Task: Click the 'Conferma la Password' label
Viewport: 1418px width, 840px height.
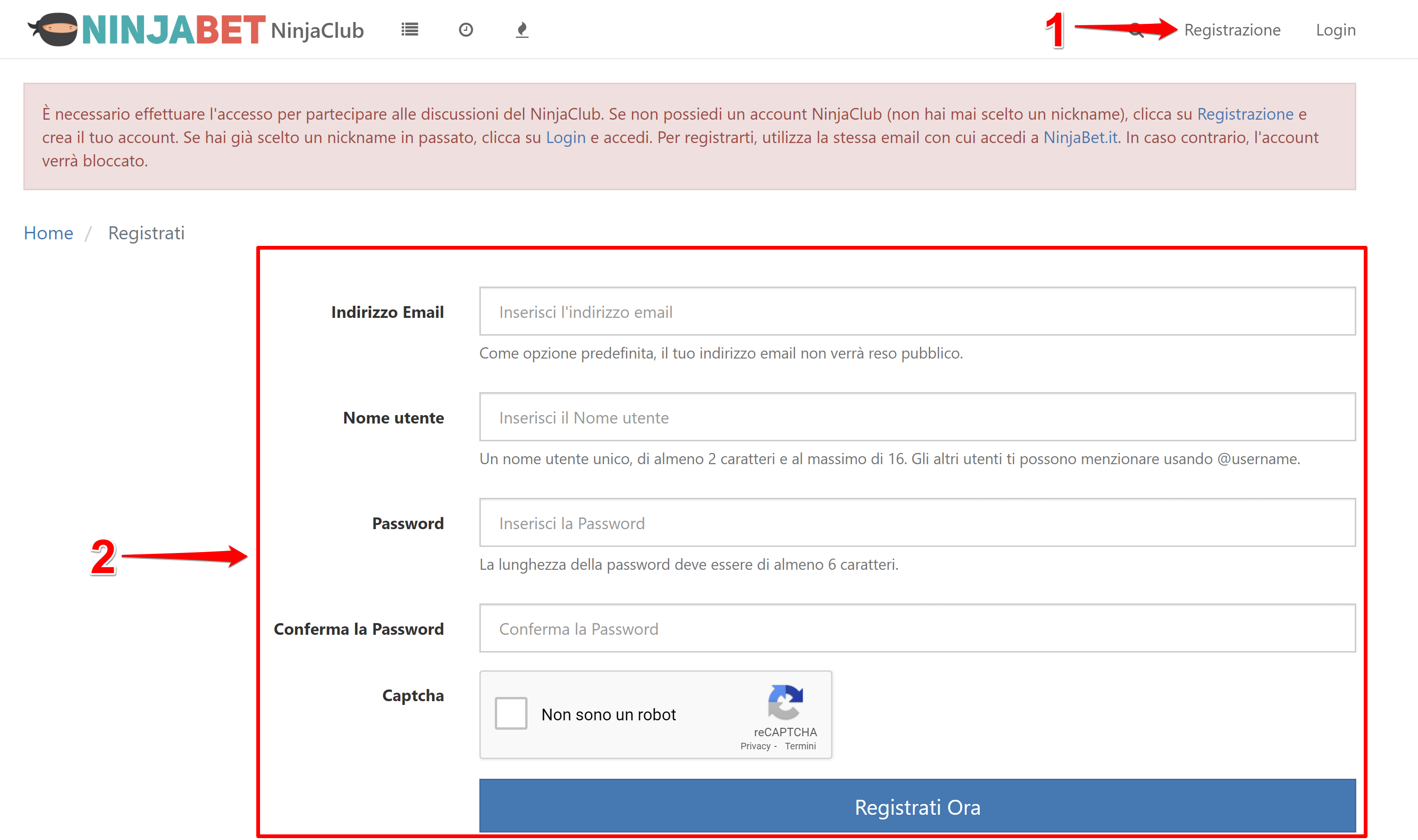Action: (358, 629)
